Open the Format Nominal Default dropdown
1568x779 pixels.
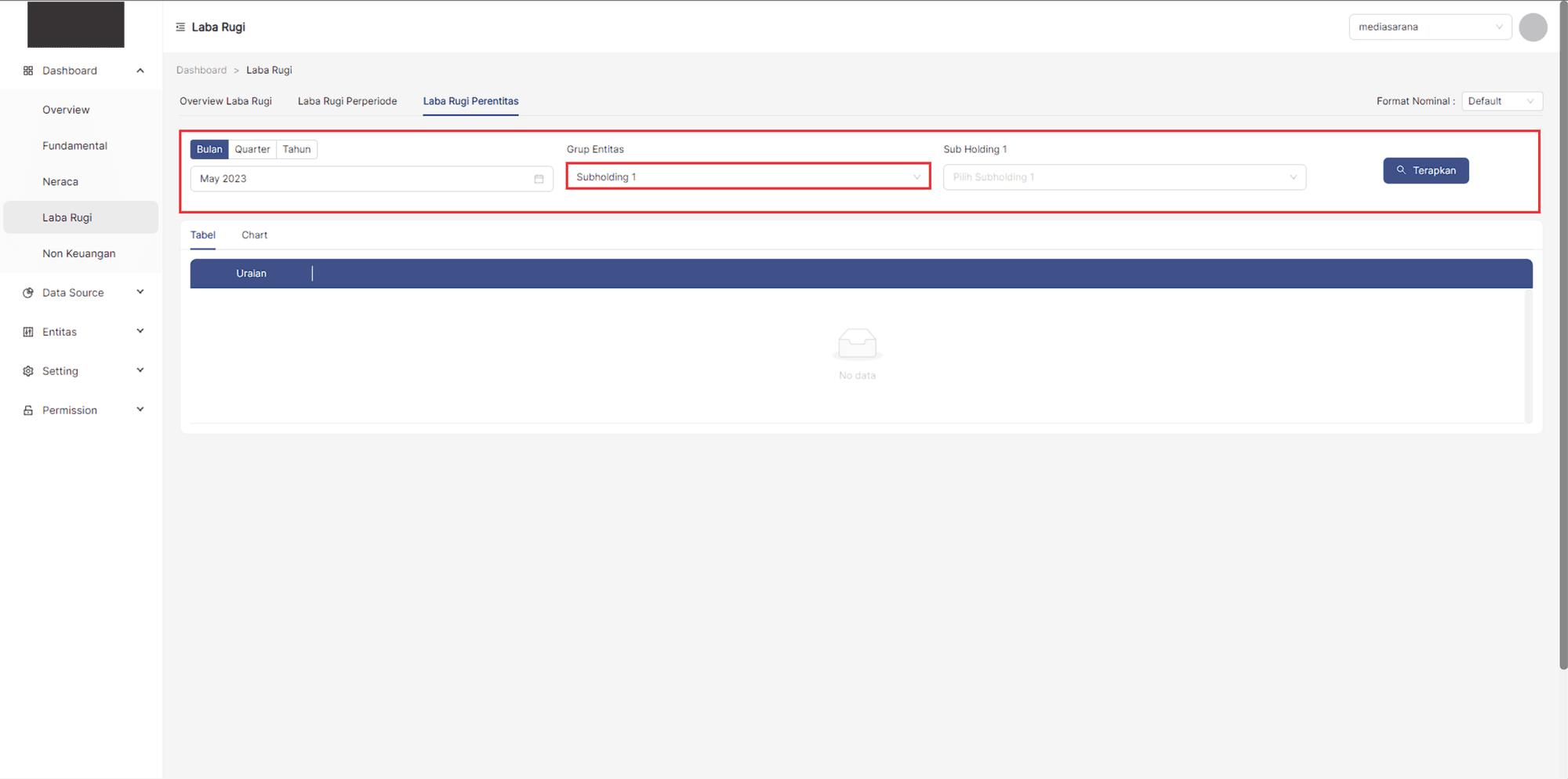tap(1501, 101)
